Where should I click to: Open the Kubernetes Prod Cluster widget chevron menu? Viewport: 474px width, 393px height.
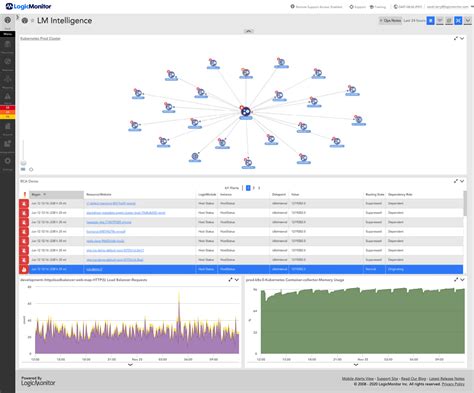462,38
